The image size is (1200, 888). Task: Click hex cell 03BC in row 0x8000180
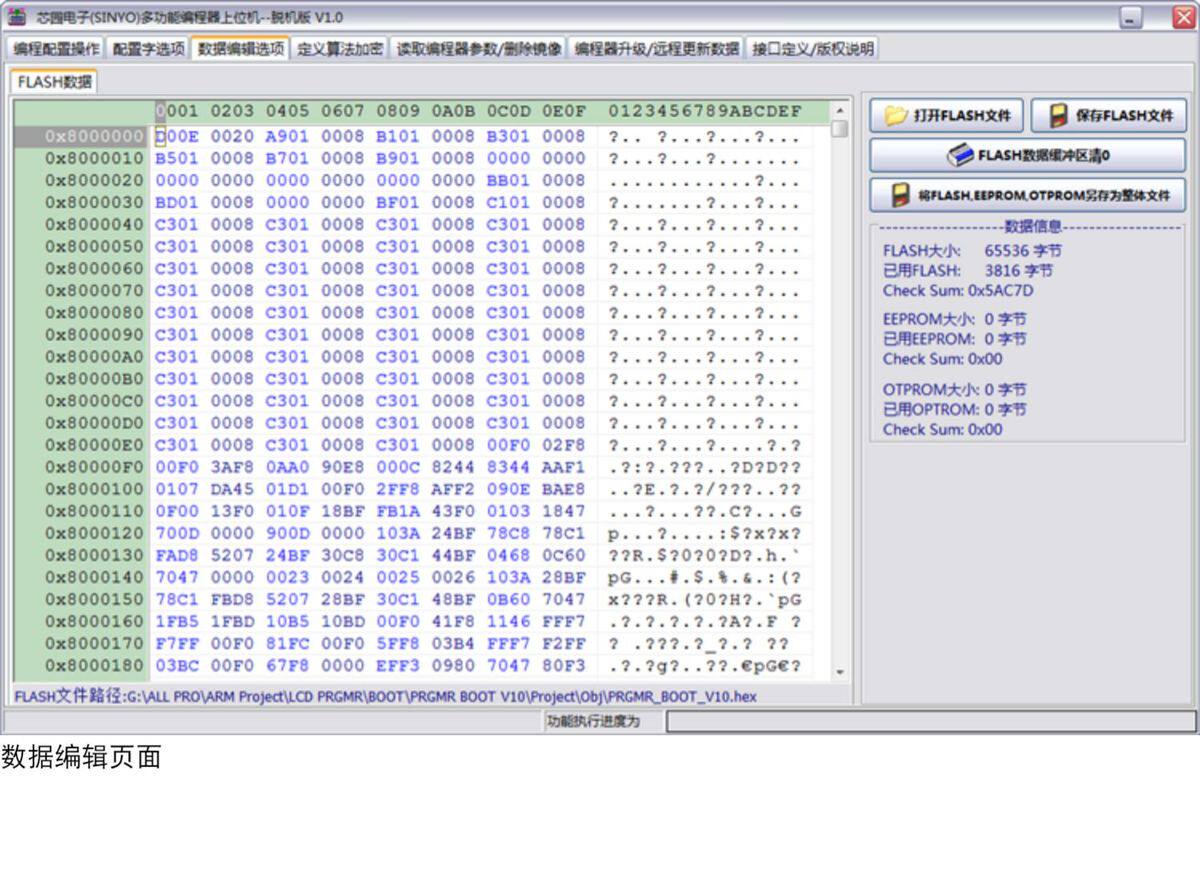click(177, 666)
